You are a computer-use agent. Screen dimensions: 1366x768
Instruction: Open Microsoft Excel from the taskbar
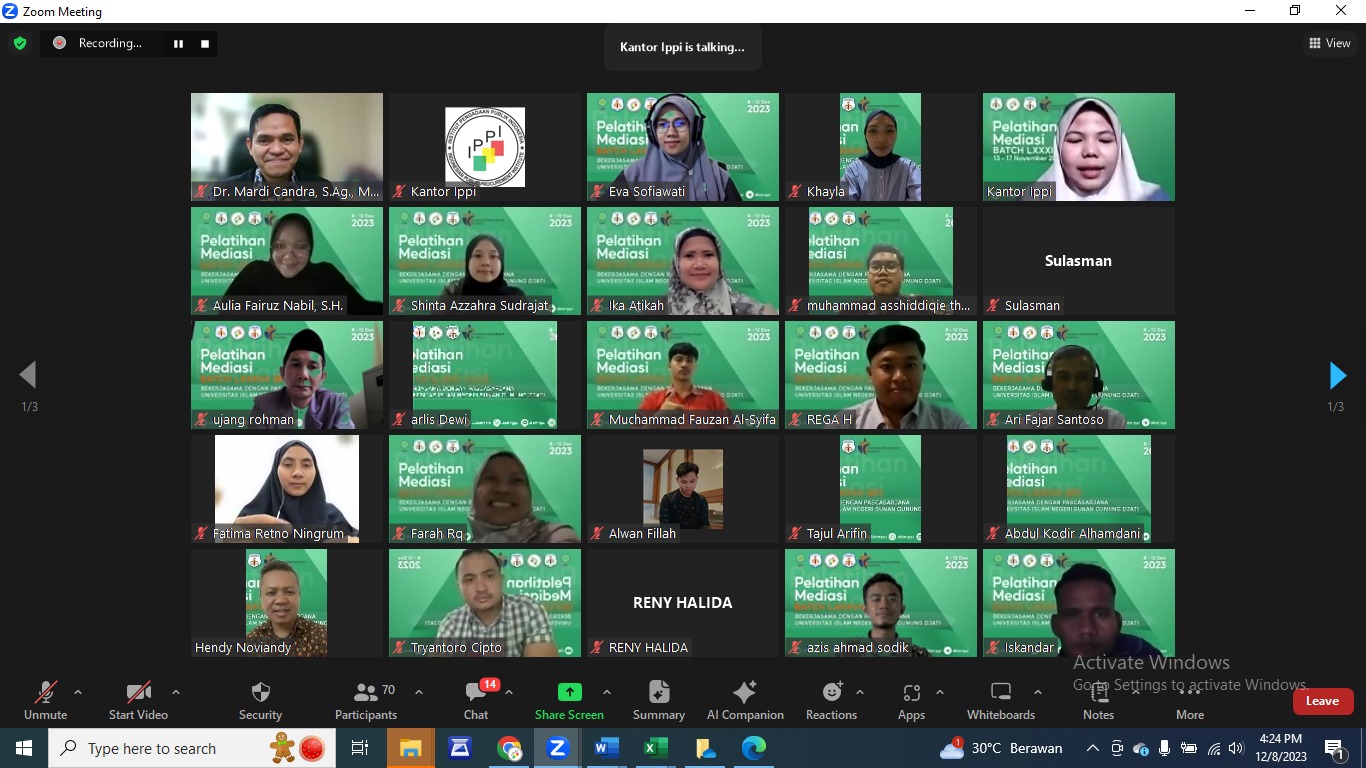click(656, 748)
